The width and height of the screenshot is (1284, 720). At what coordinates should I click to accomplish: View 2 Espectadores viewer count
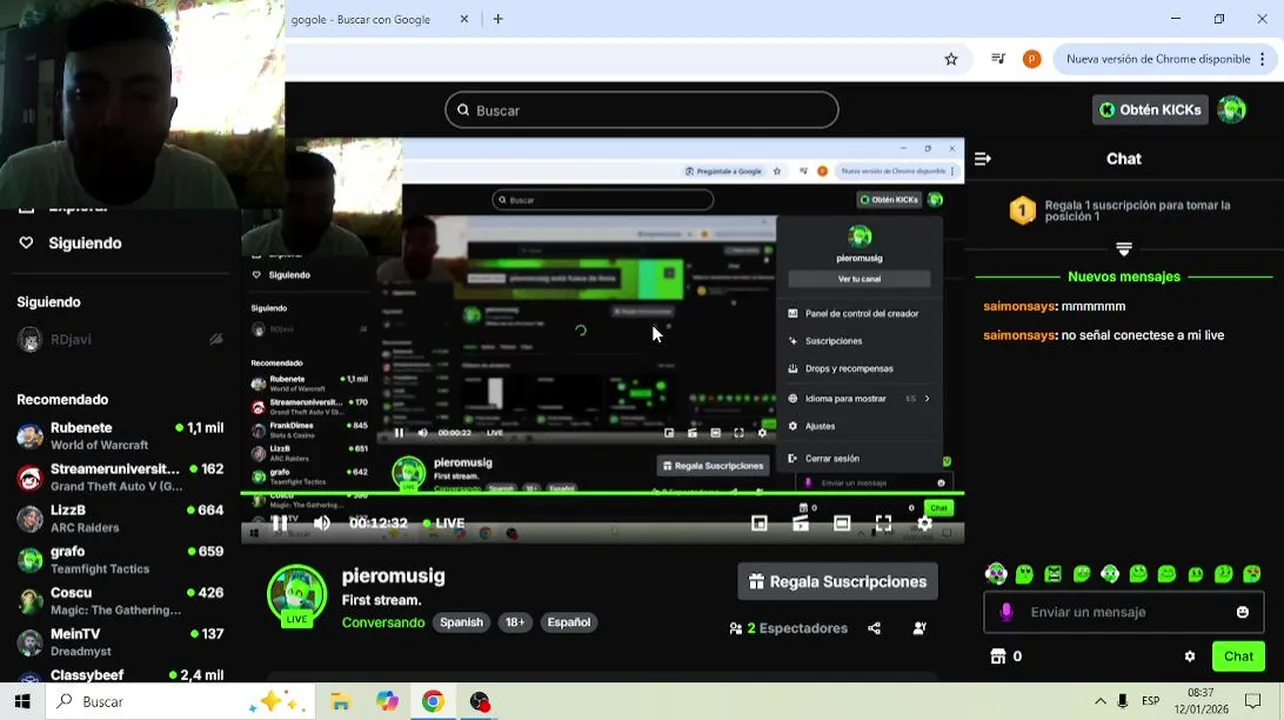click(x=789, y=628)
